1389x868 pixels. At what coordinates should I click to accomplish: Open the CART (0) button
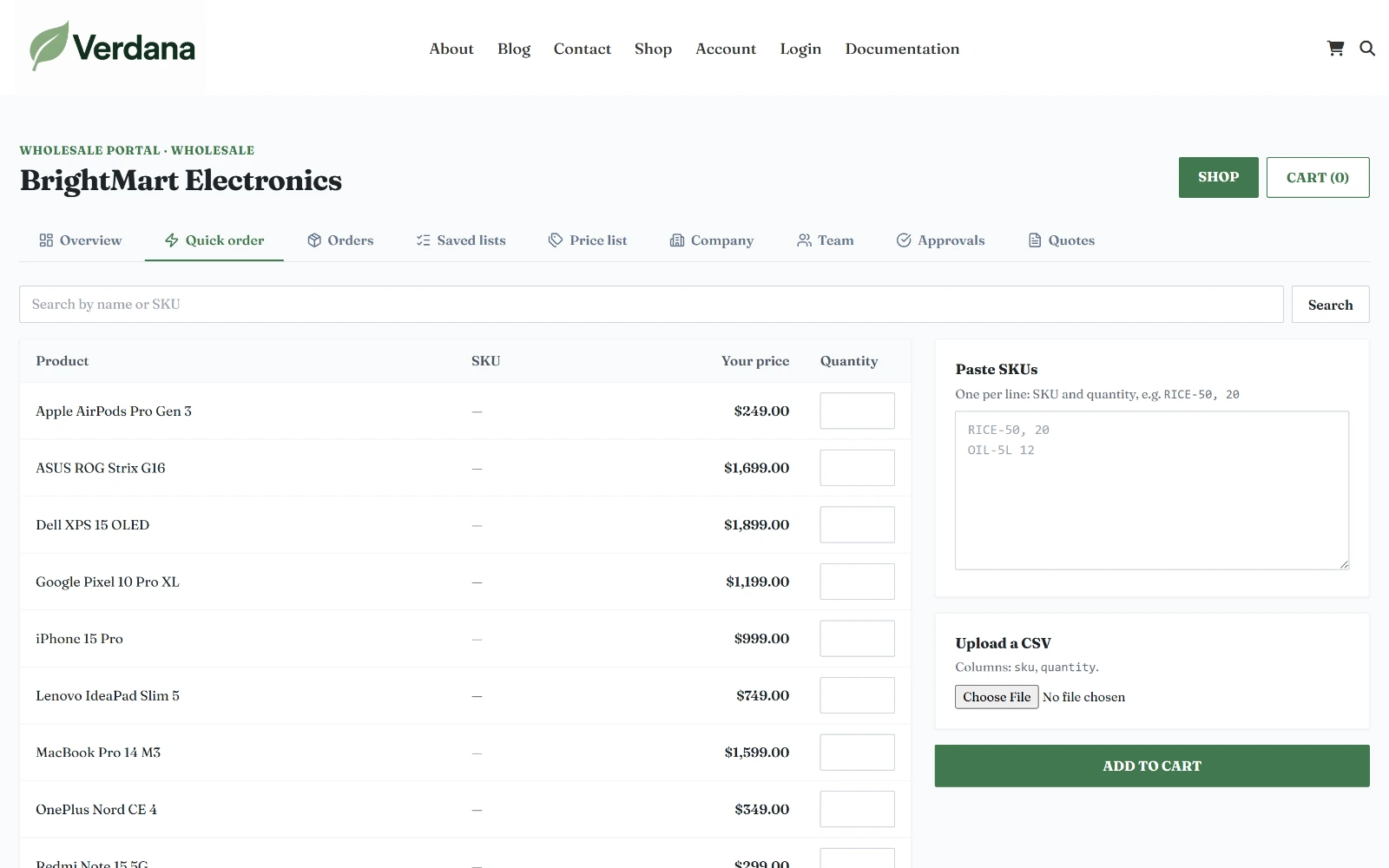(x=1318, y=177)
